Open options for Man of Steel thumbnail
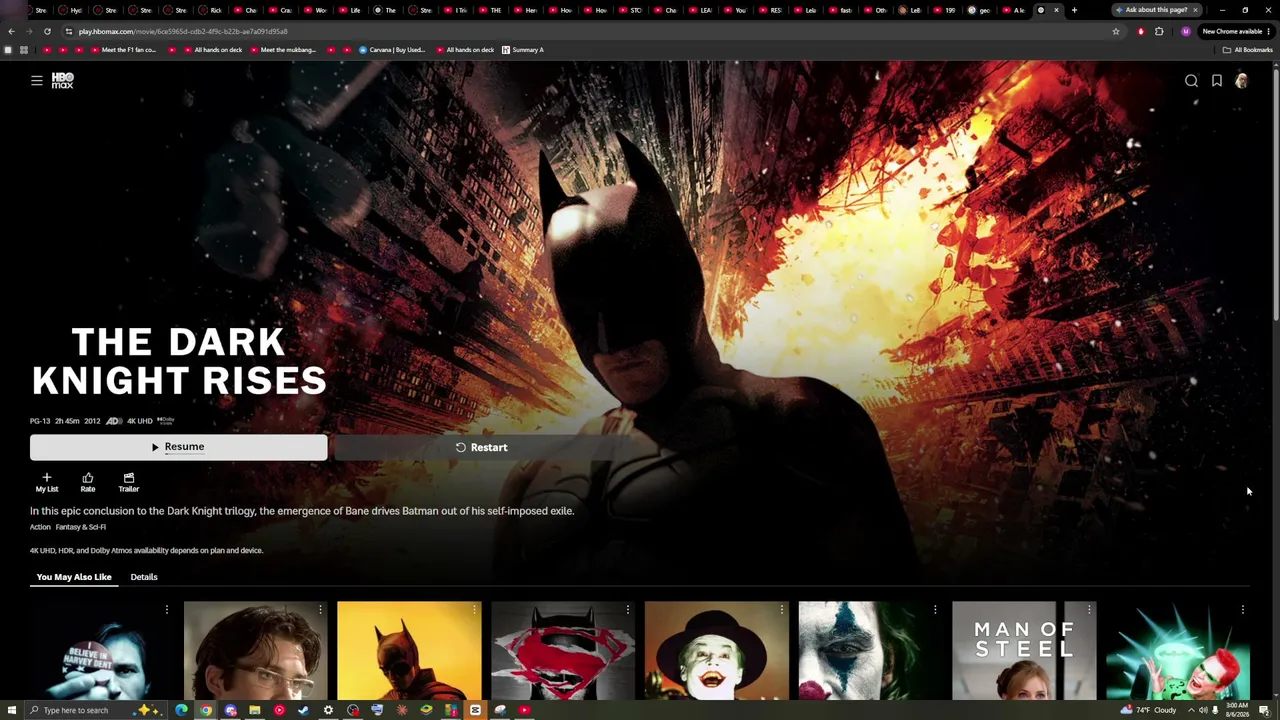The image size is (1280, 720). pyautogui.click(x=1089, y=609)
